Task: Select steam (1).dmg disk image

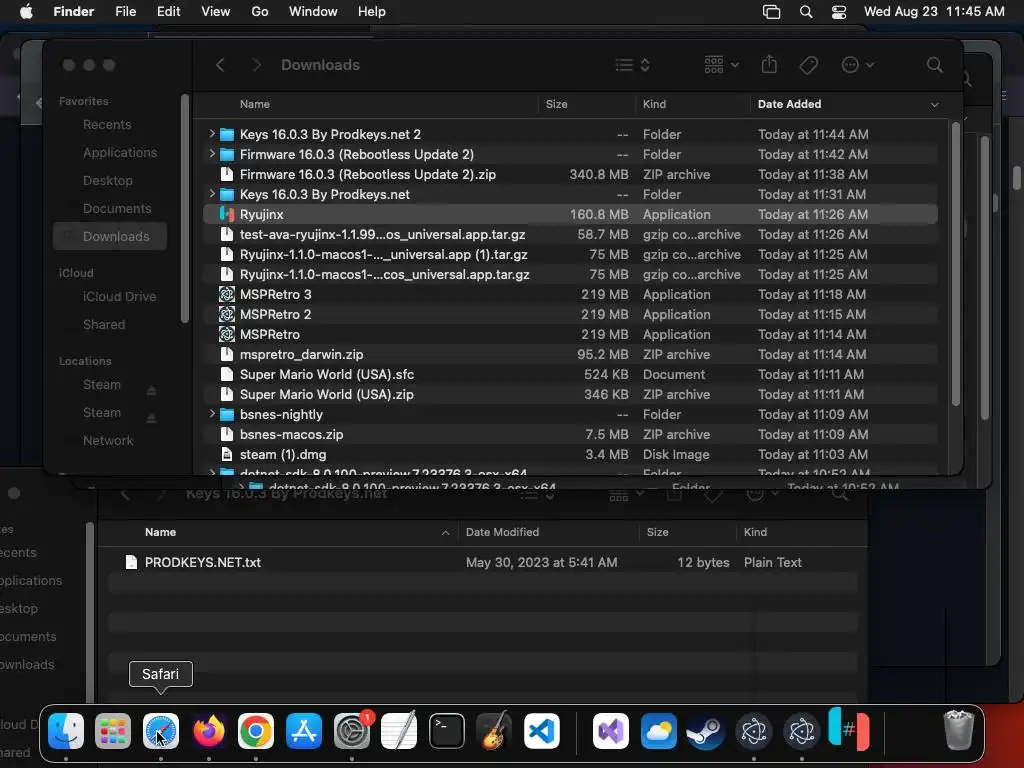Action: [x=570, y=455]
